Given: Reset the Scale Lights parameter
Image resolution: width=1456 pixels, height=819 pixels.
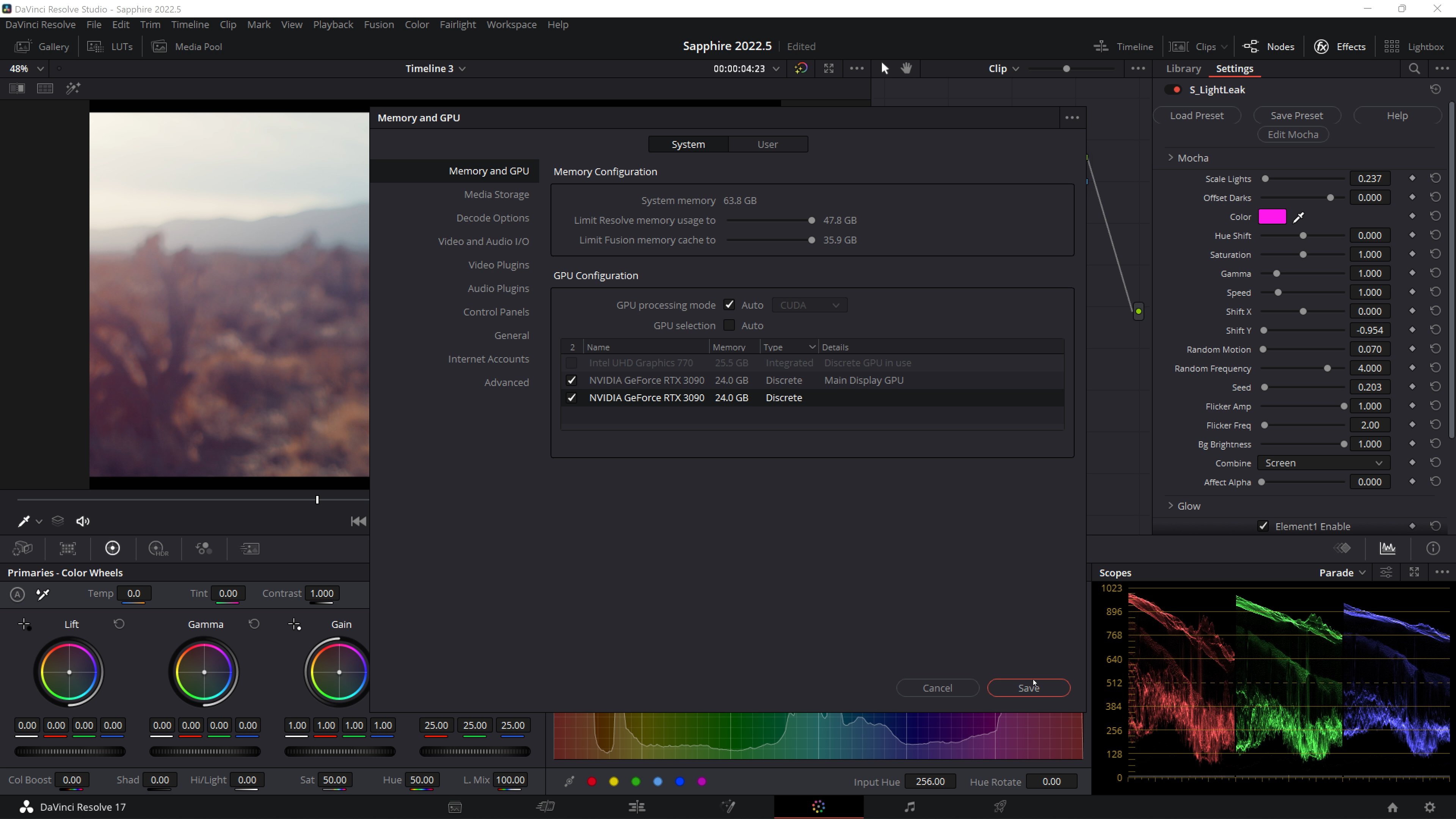Looking at the screenshot, I should point(1435,178).
